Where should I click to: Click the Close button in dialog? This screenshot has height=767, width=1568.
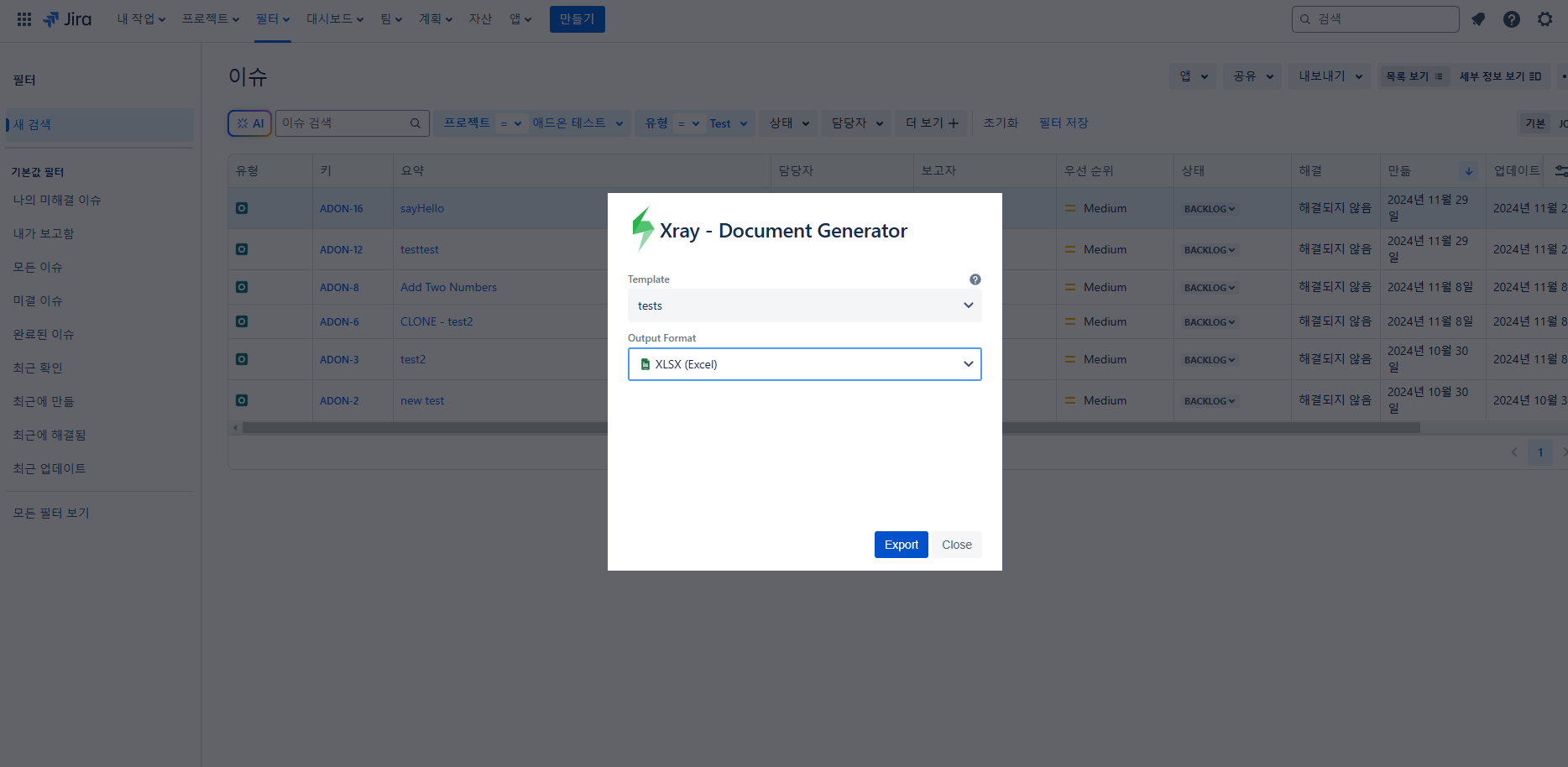point(957,545)
